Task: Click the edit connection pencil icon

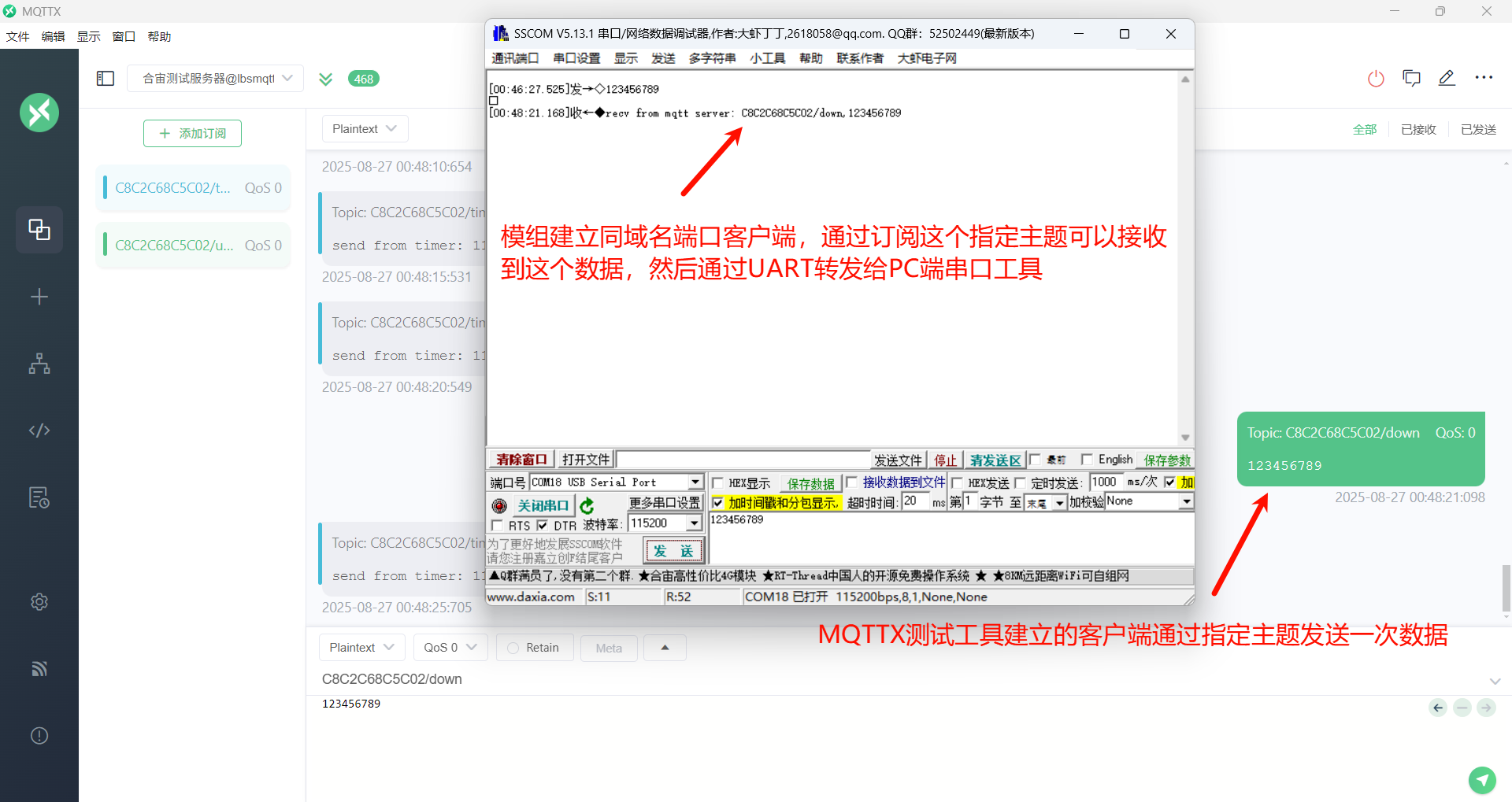Action: coord(1447,78)
